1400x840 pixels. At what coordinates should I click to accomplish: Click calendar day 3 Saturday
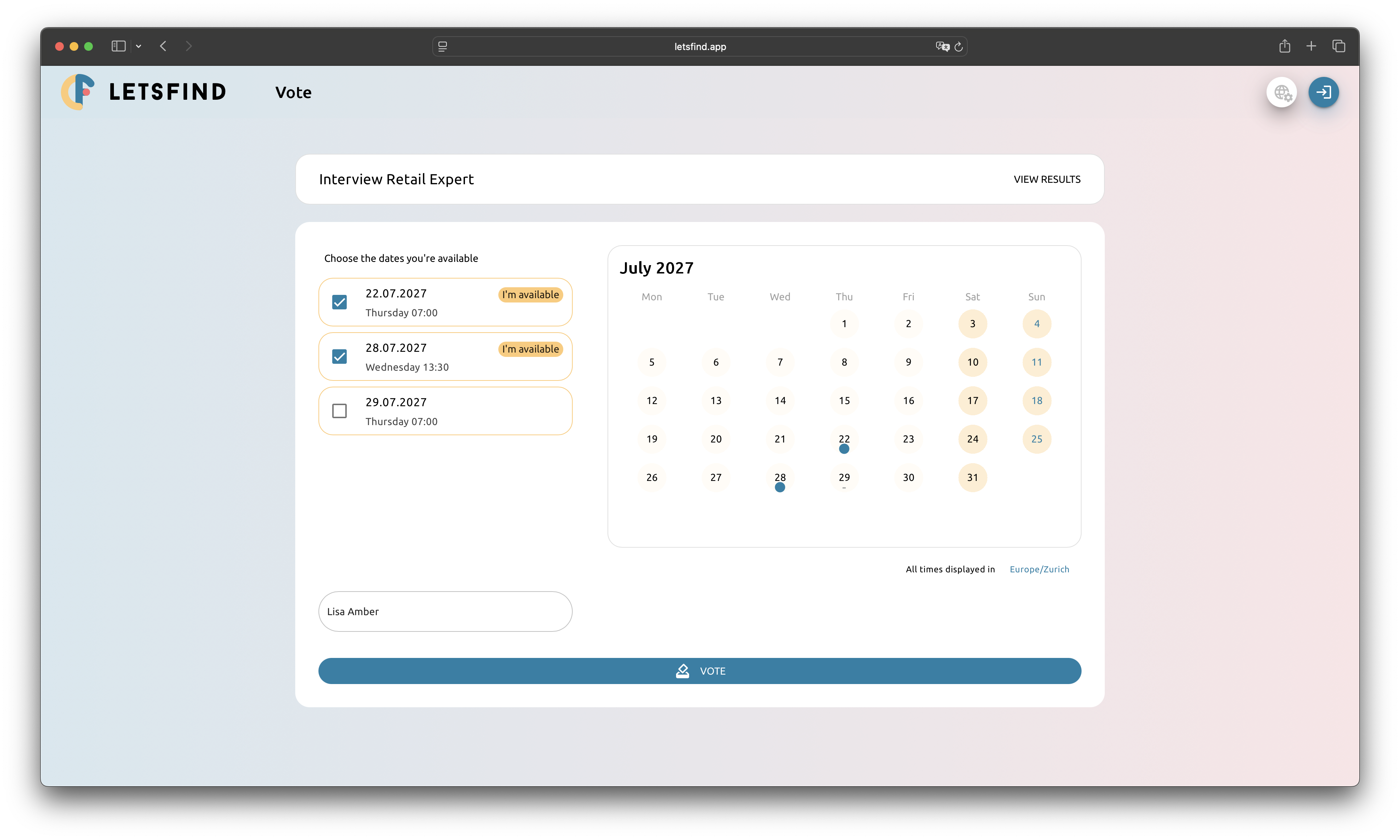(x=973, y=324)
